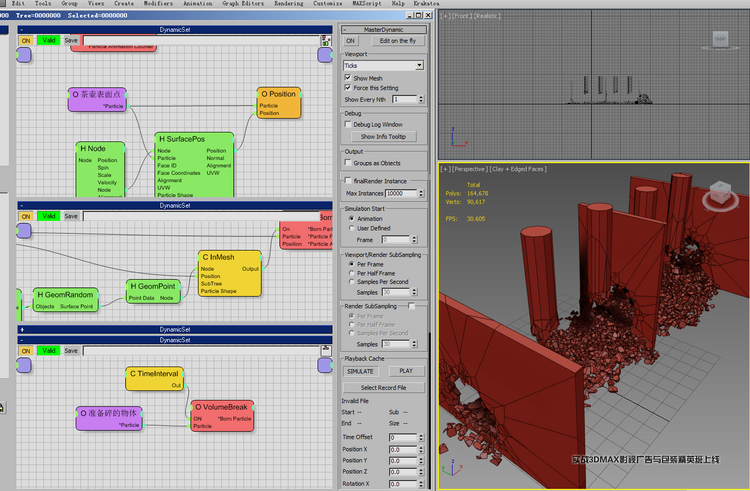
Task: Click input connector block of middle DynamicSet
Action: tap(24, 231)
